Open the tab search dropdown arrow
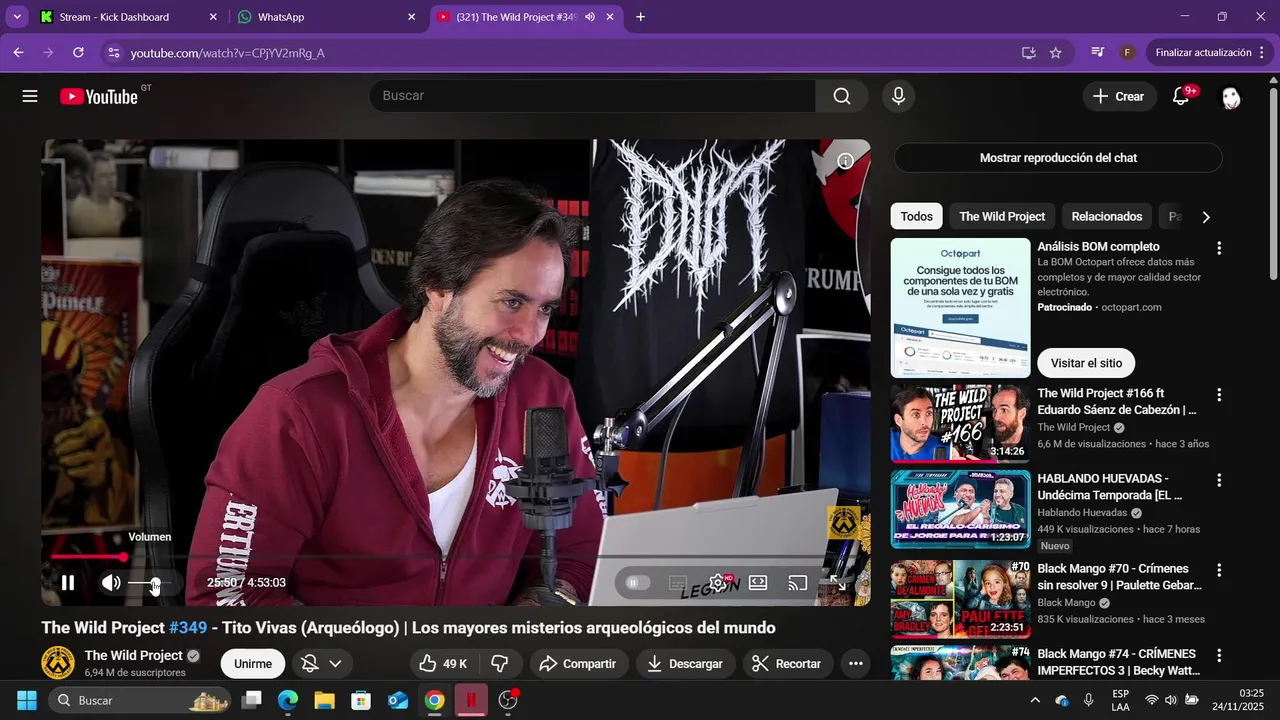 point(17,17)
